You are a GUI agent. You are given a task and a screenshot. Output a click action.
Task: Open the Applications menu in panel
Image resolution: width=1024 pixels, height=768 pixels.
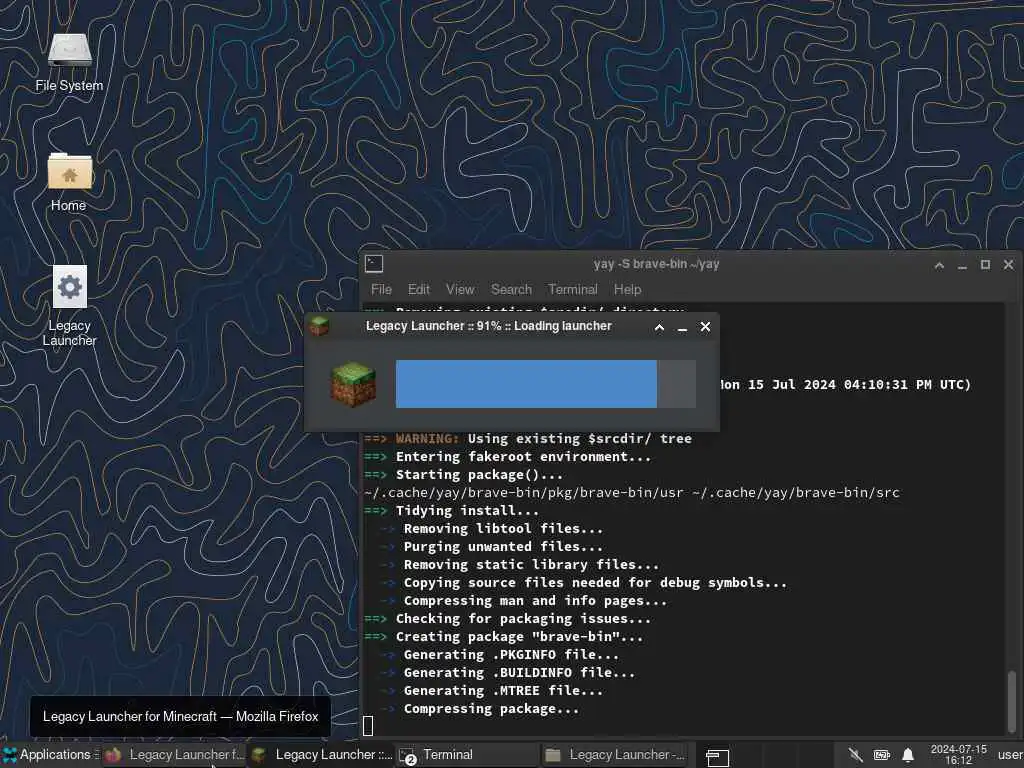coord(47,755)
